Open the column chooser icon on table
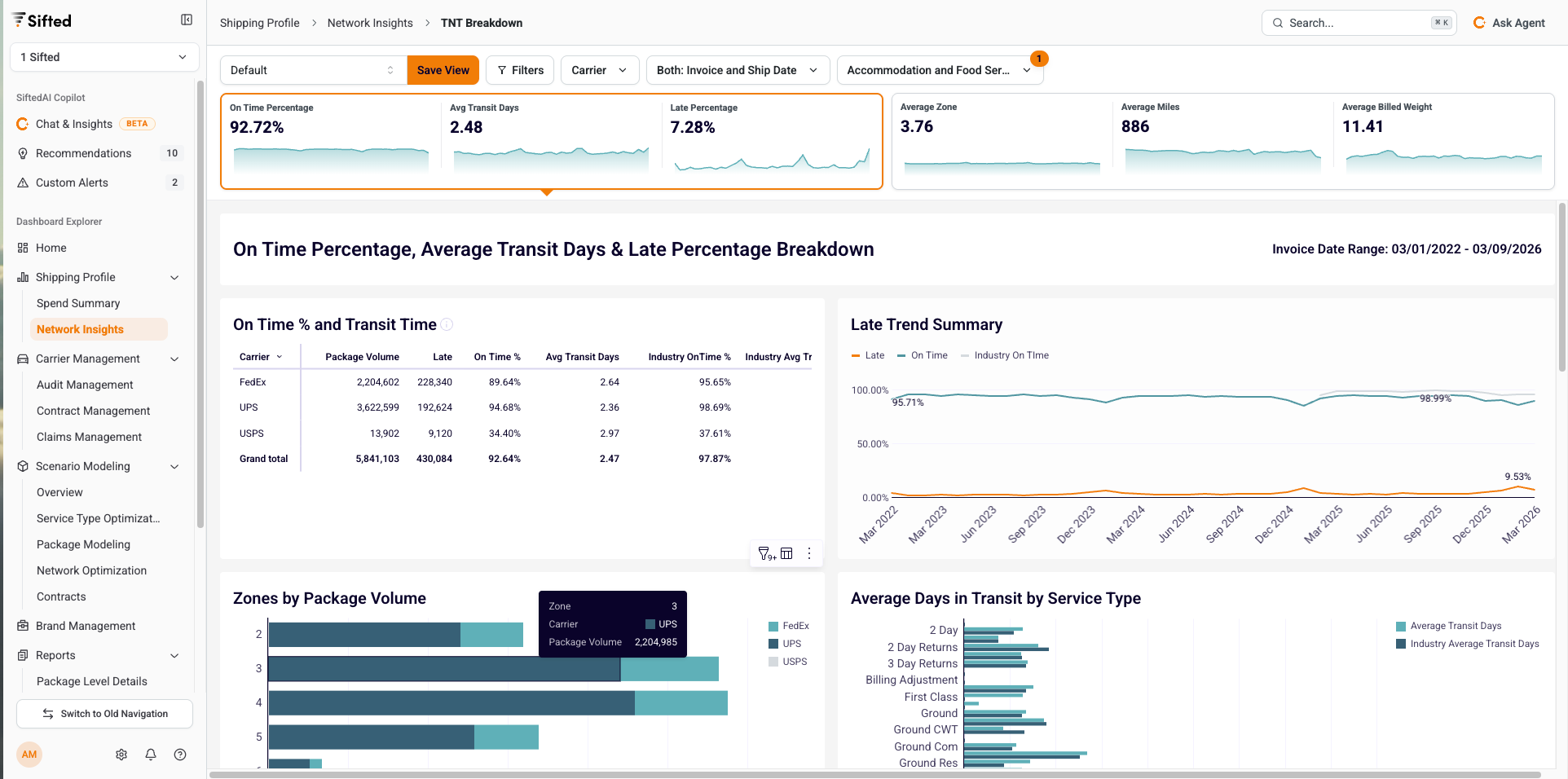Image resolution: width=1568 pixels, height=779 pixels. click(x=786, y=553)
